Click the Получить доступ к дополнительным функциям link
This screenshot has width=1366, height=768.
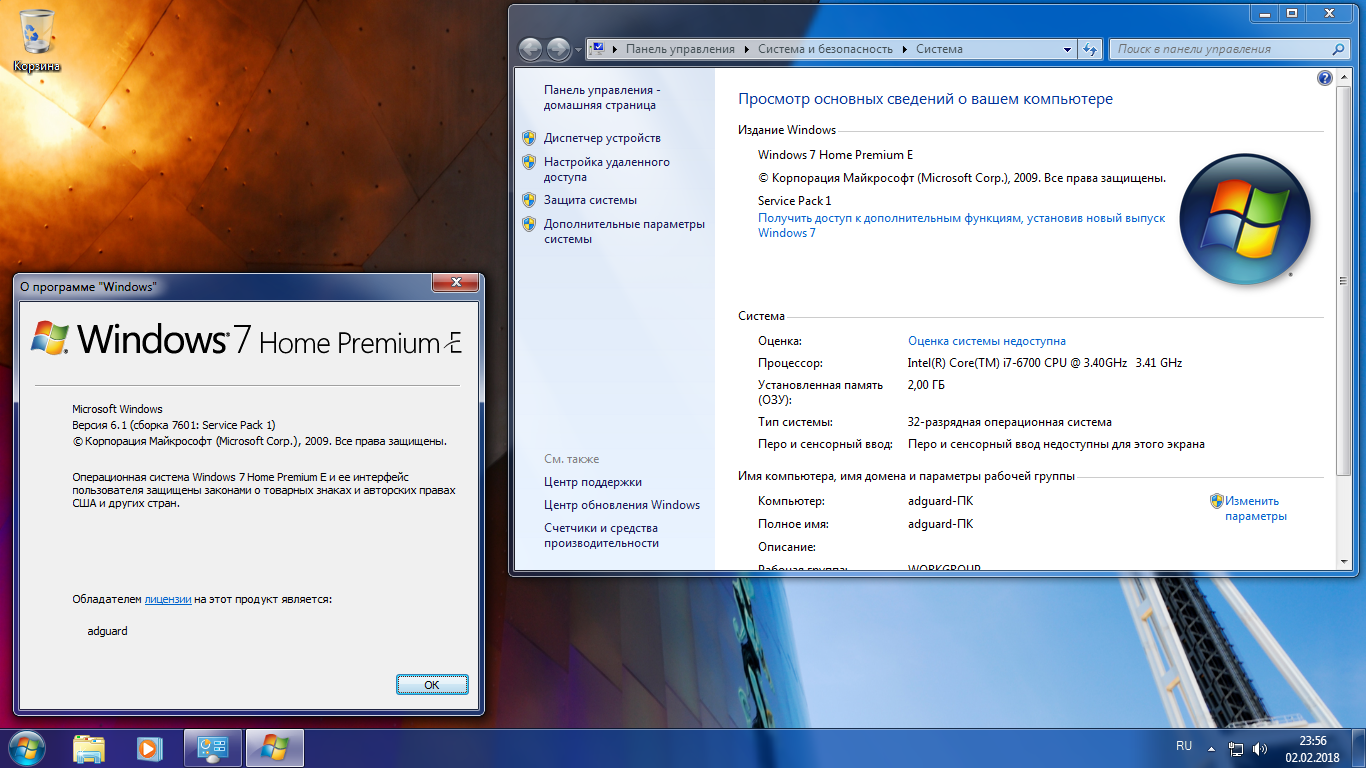coord(961,225)
